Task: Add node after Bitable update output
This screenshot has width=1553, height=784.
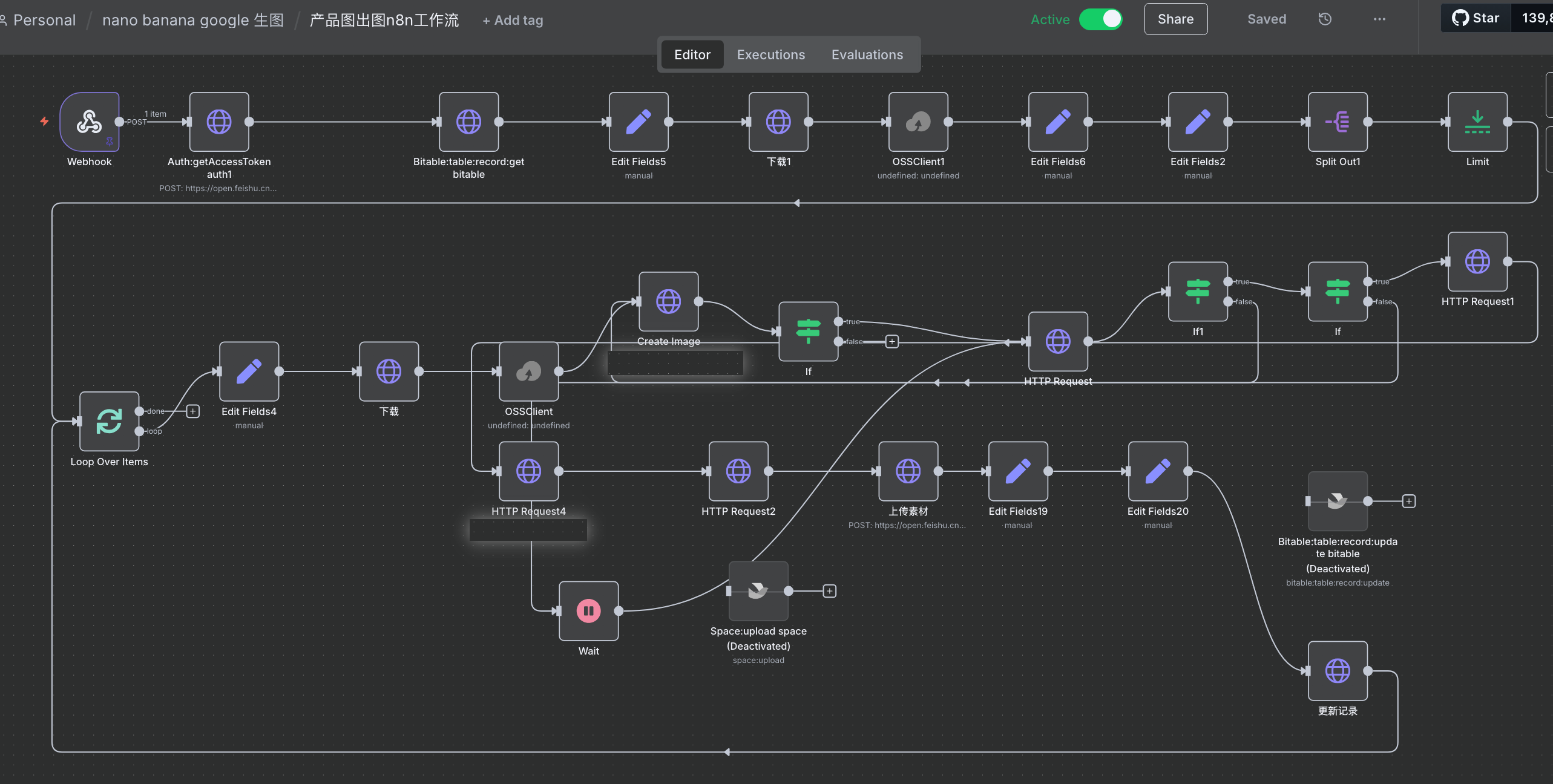Action: (1409, 501)
